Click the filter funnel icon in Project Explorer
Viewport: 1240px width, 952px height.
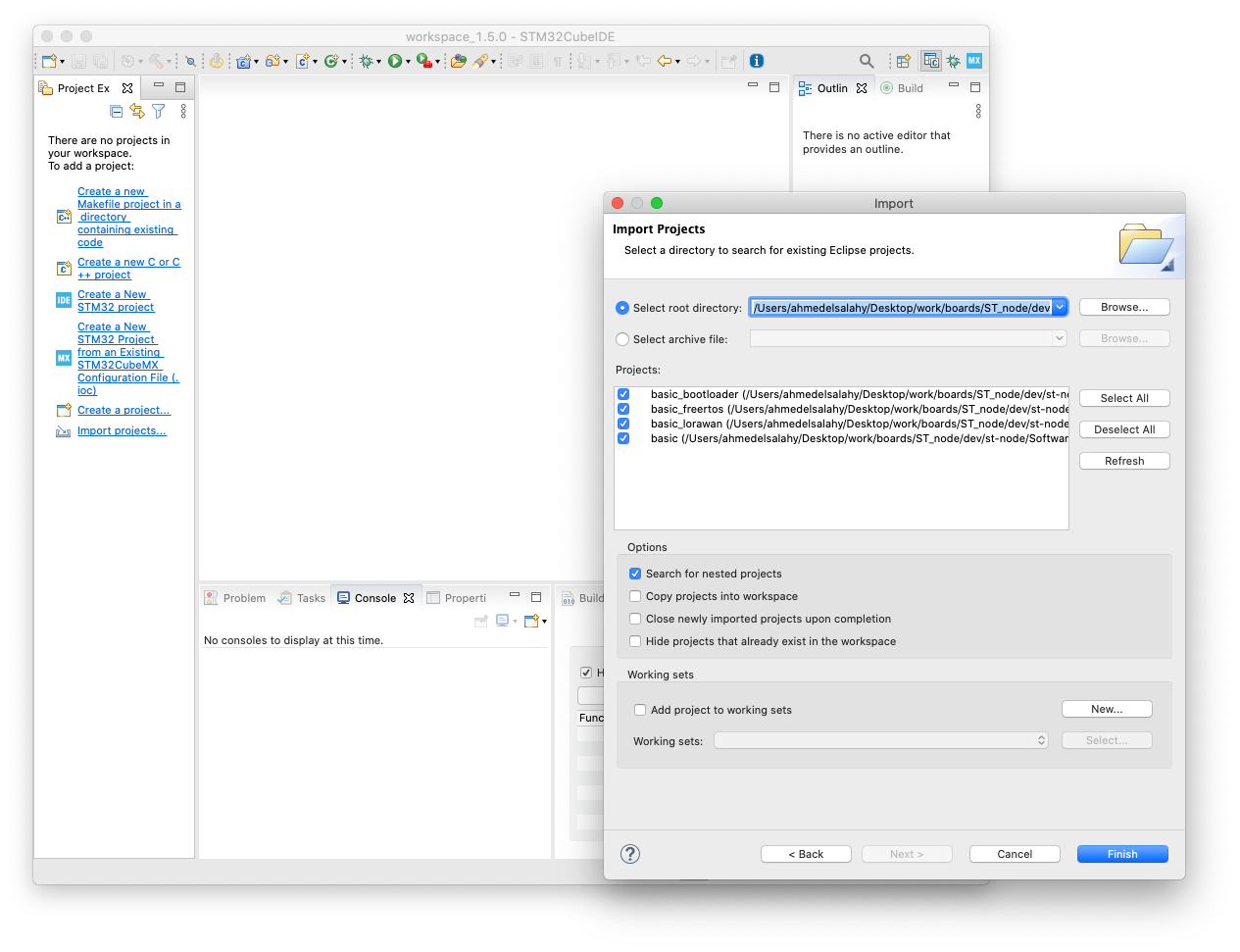click(159, 112)
